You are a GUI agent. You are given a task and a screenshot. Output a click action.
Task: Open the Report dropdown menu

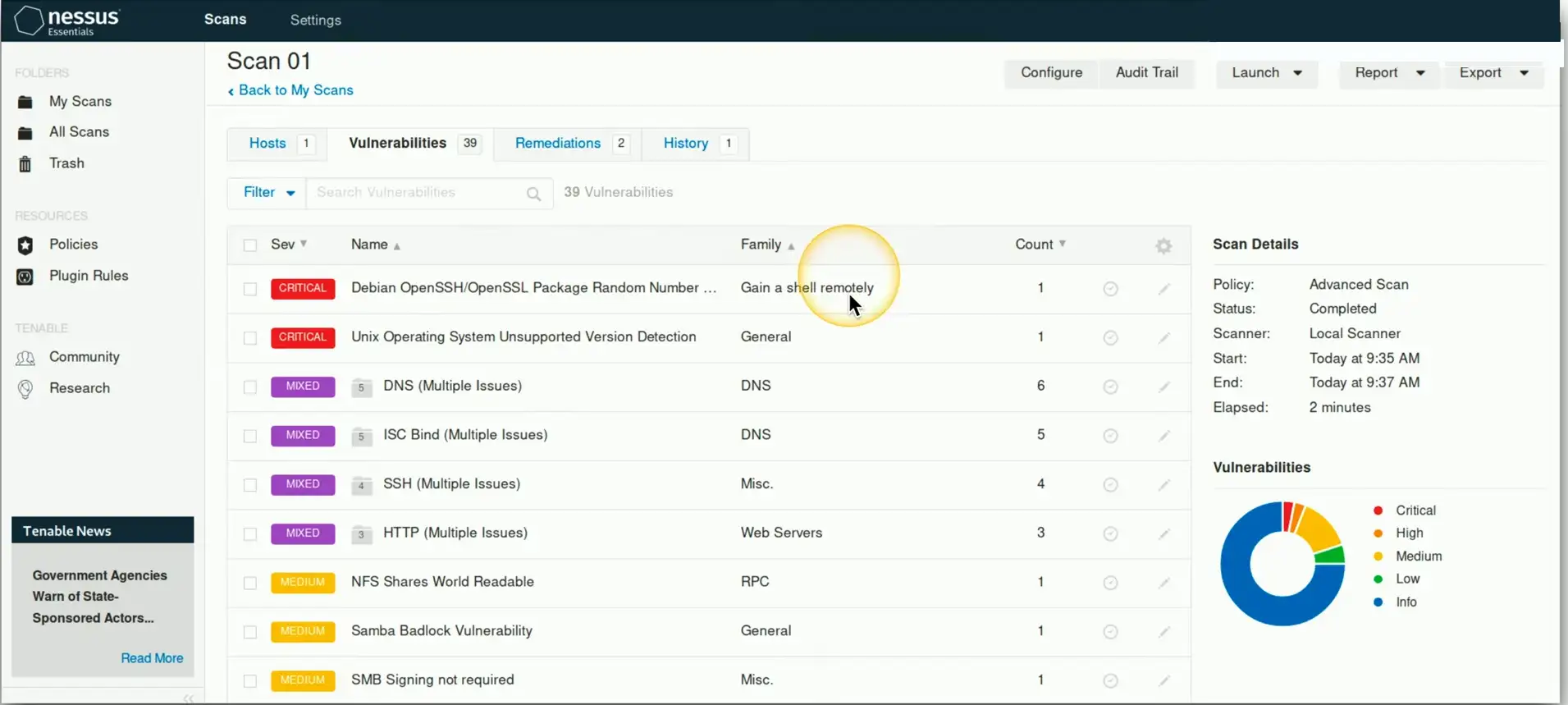coord(1388,73)
